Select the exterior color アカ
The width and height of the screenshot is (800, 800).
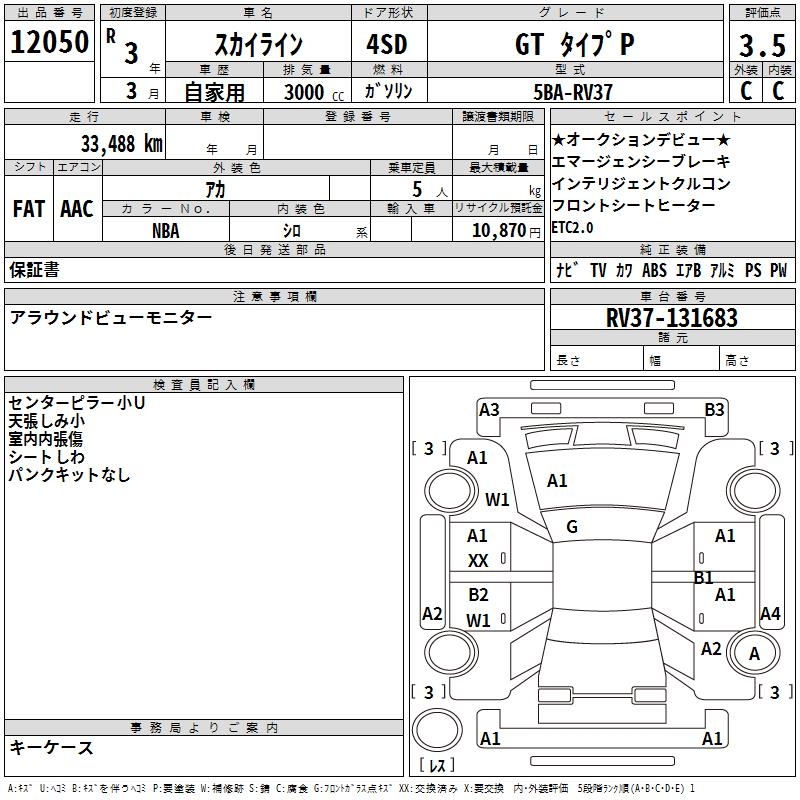(215, 189)
